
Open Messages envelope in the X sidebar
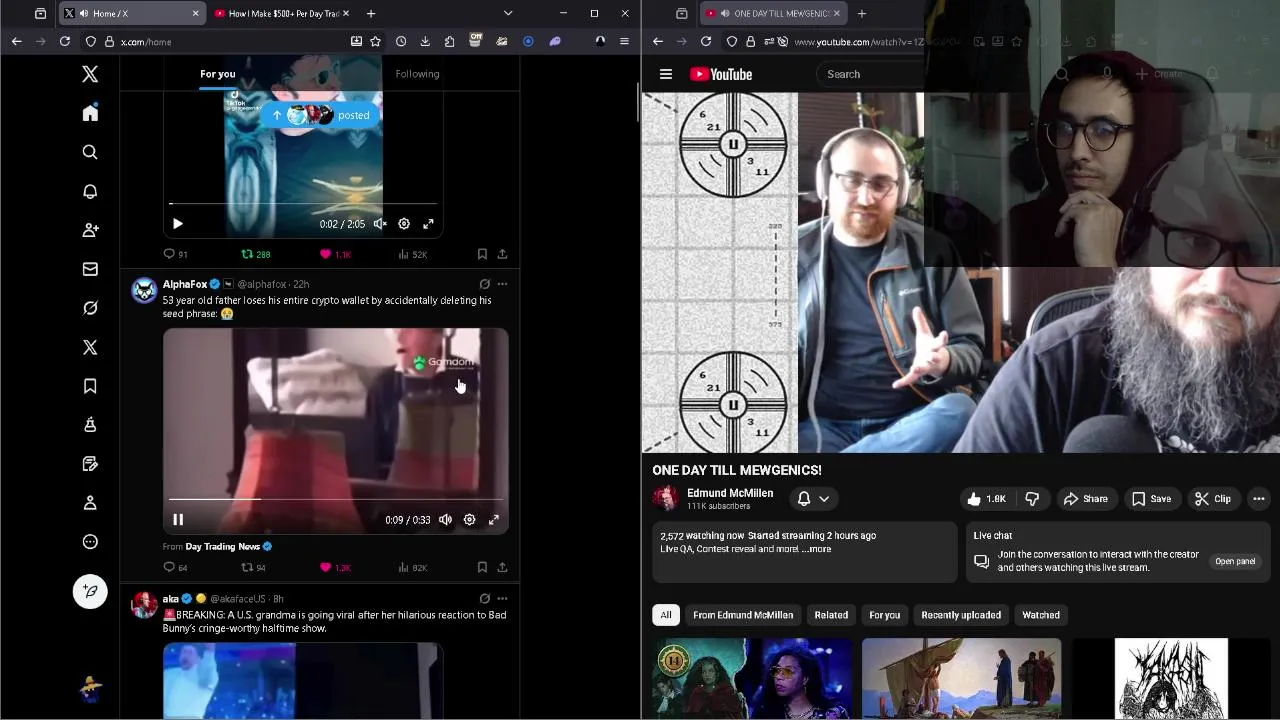[90, 269]
